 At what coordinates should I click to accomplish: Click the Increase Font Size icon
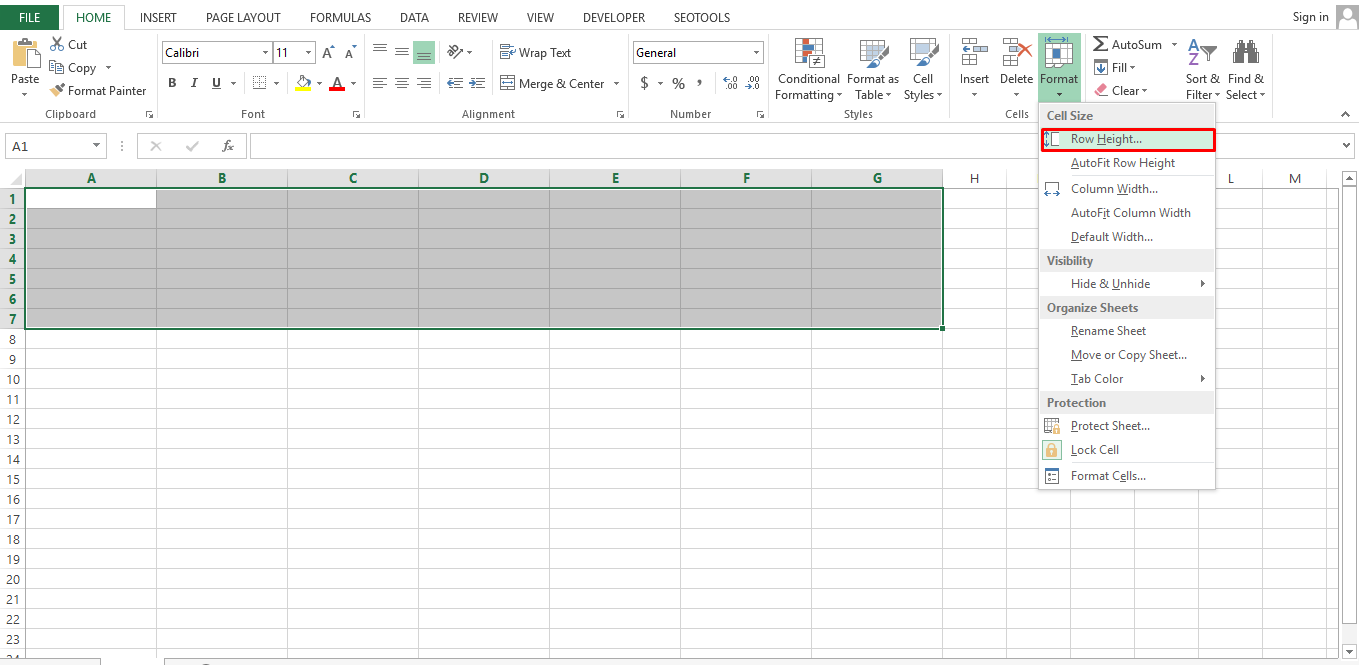pos(328,53)
